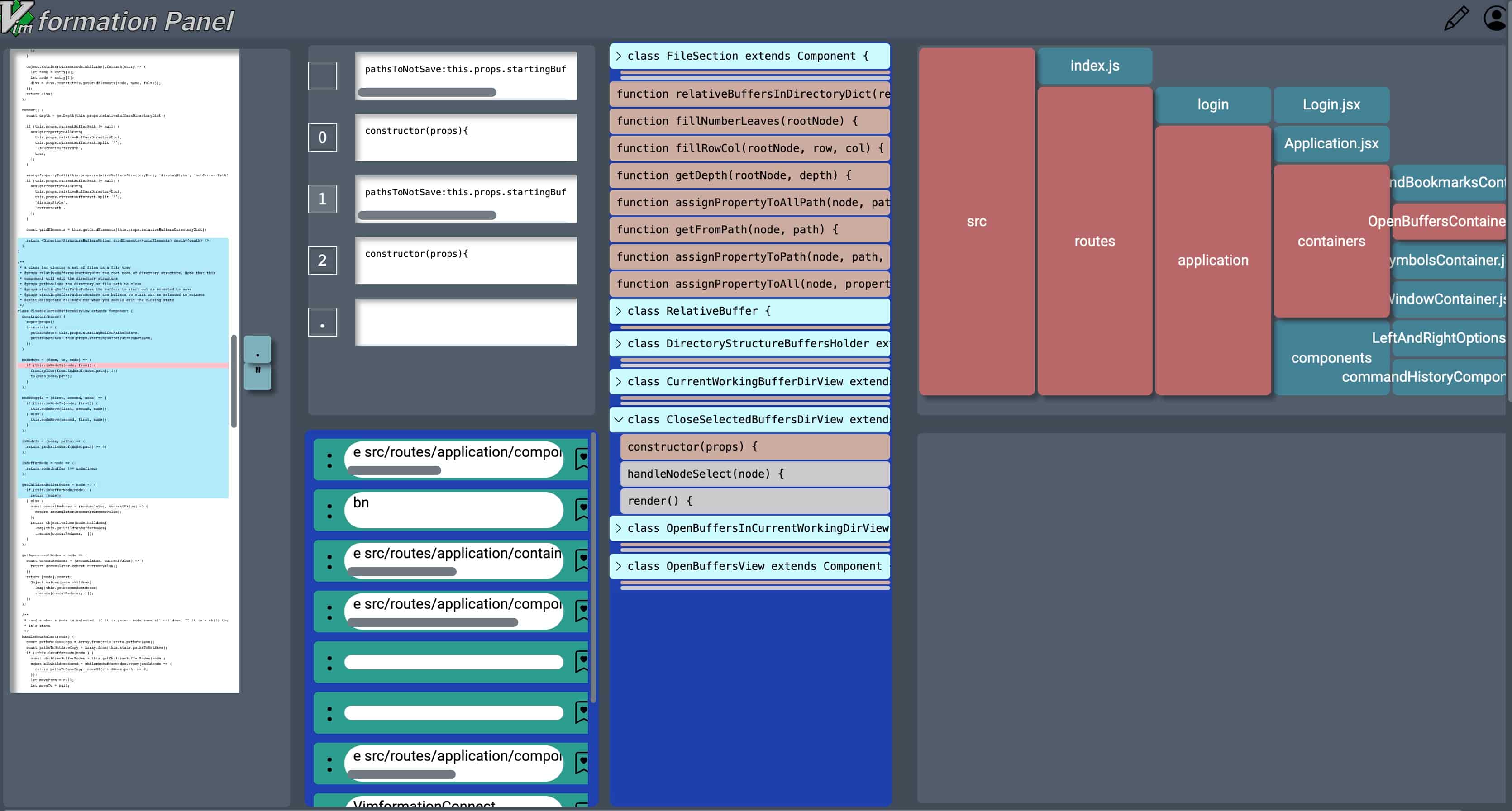Screen dimensions: 1512x811
Task: Select function assignPropertyToAllPath in outline
Action: click(749, 203)
